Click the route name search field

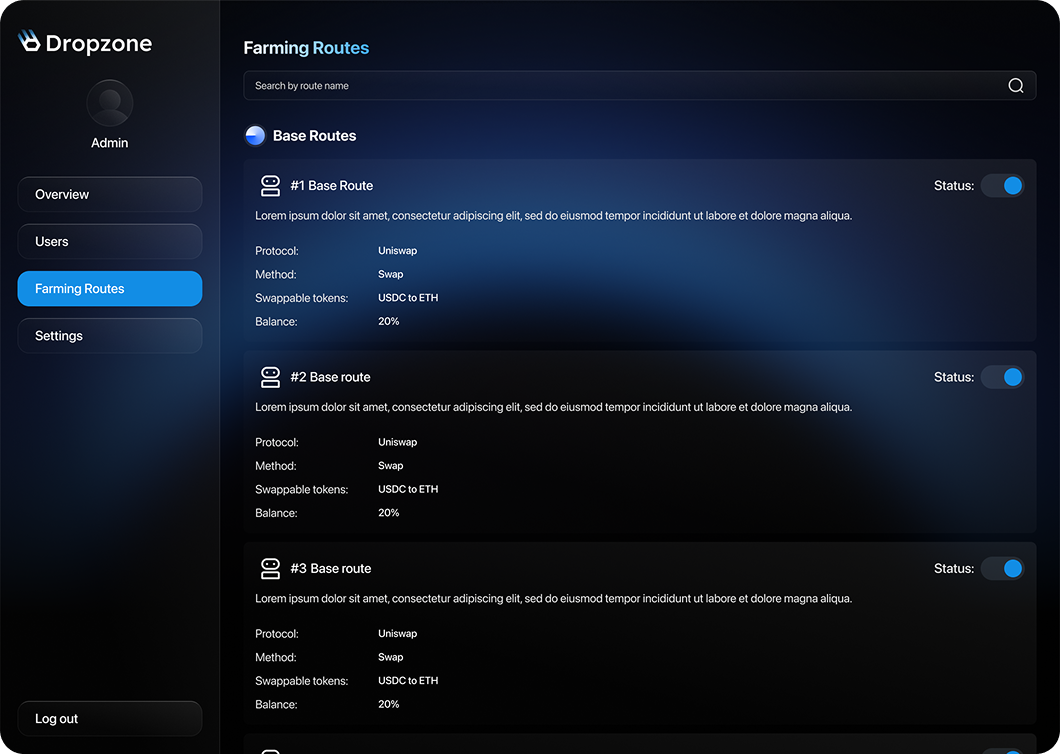600,85
